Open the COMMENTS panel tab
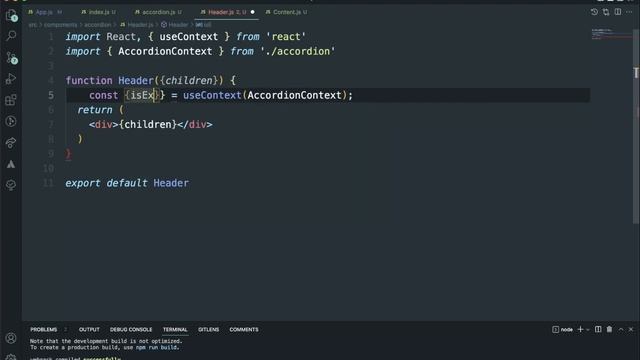This screenshot has height=360, width=640. click(244, 329)
